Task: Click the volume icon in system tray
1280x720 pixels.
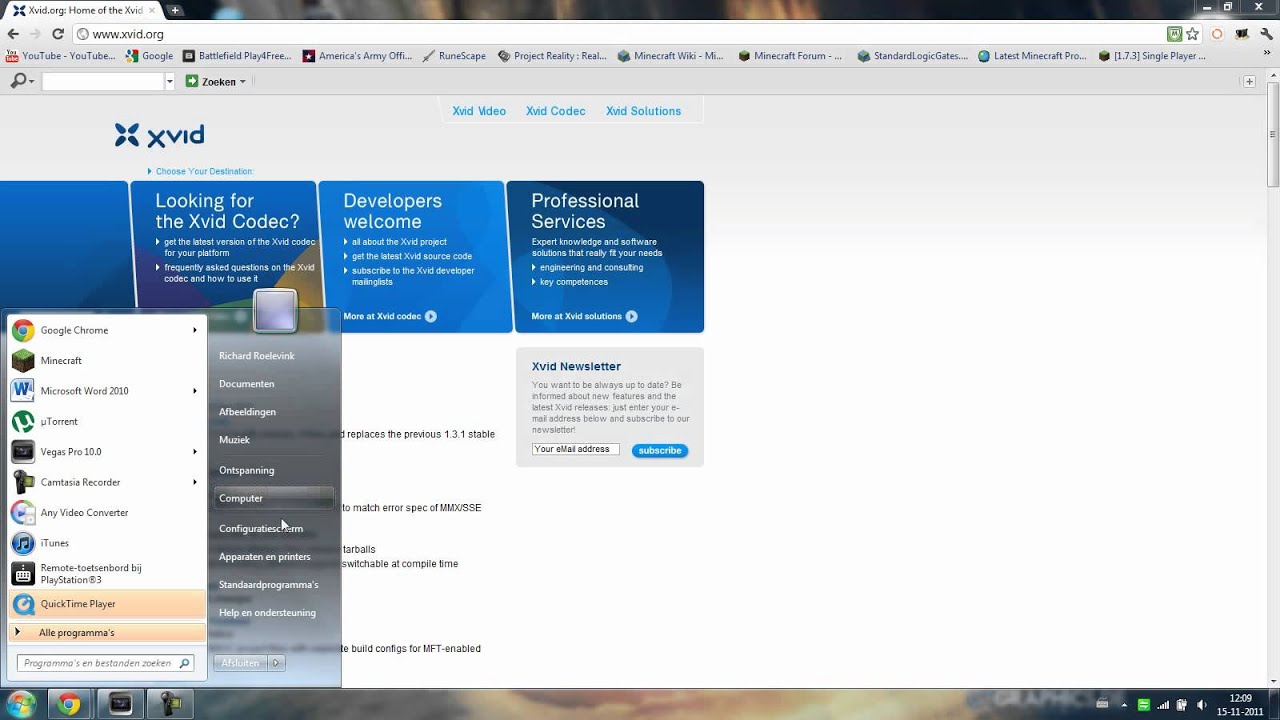Action: pos(1201,704)
